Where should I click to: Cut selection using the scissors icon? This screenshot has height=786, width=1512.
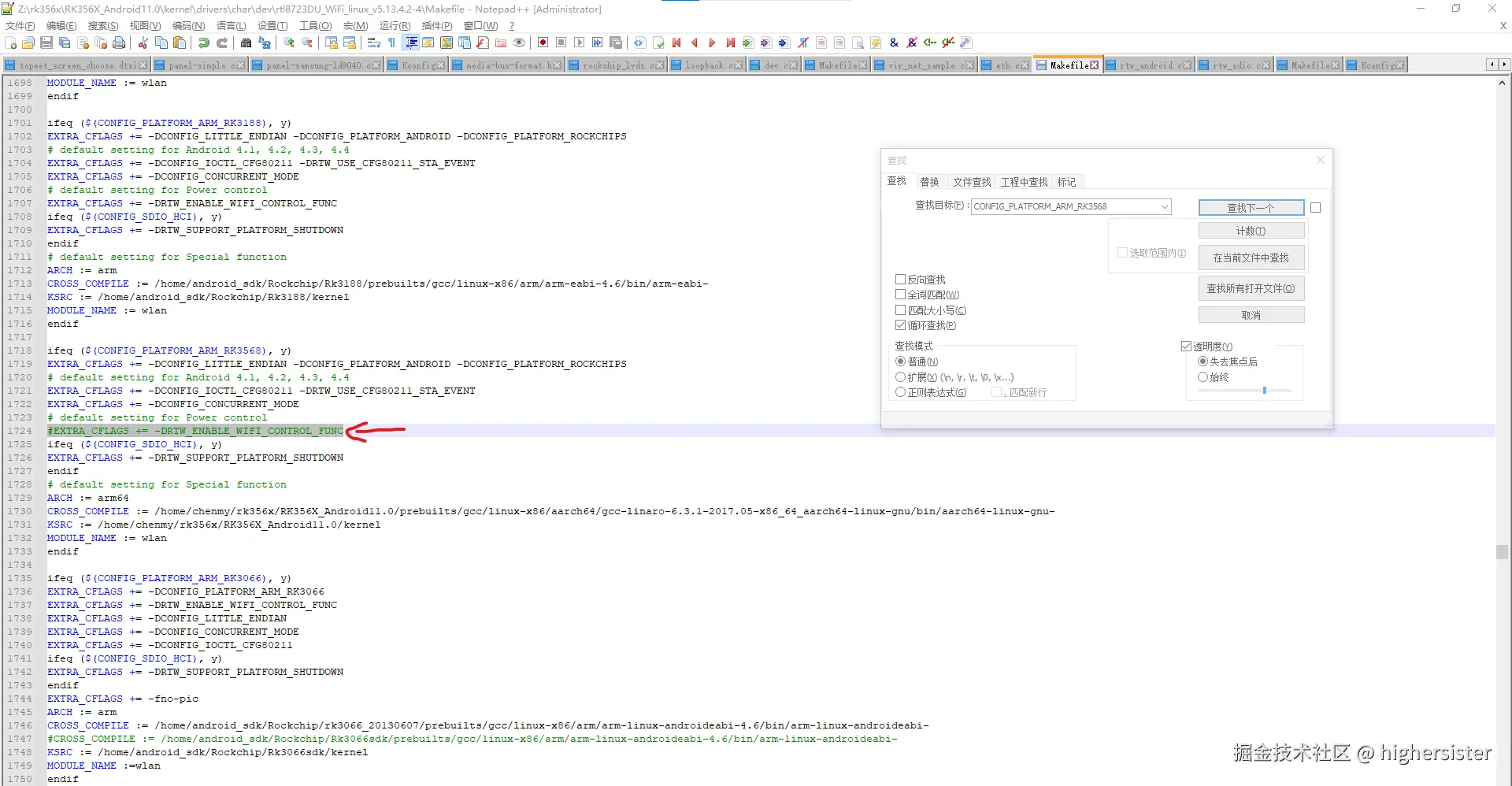point(143,43)
